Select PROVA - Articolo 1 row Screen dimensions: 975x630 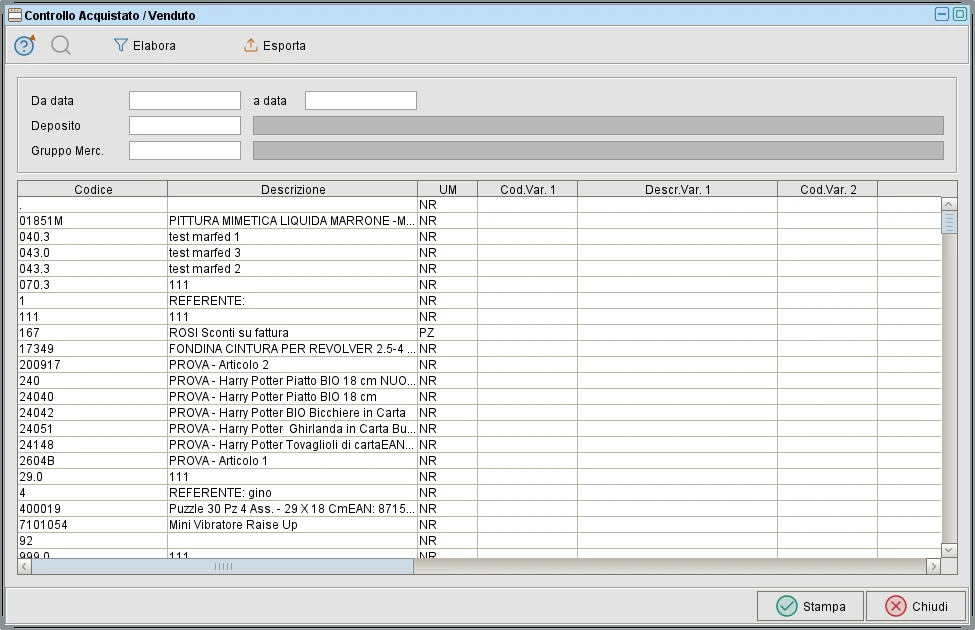(x=479, y=461)
